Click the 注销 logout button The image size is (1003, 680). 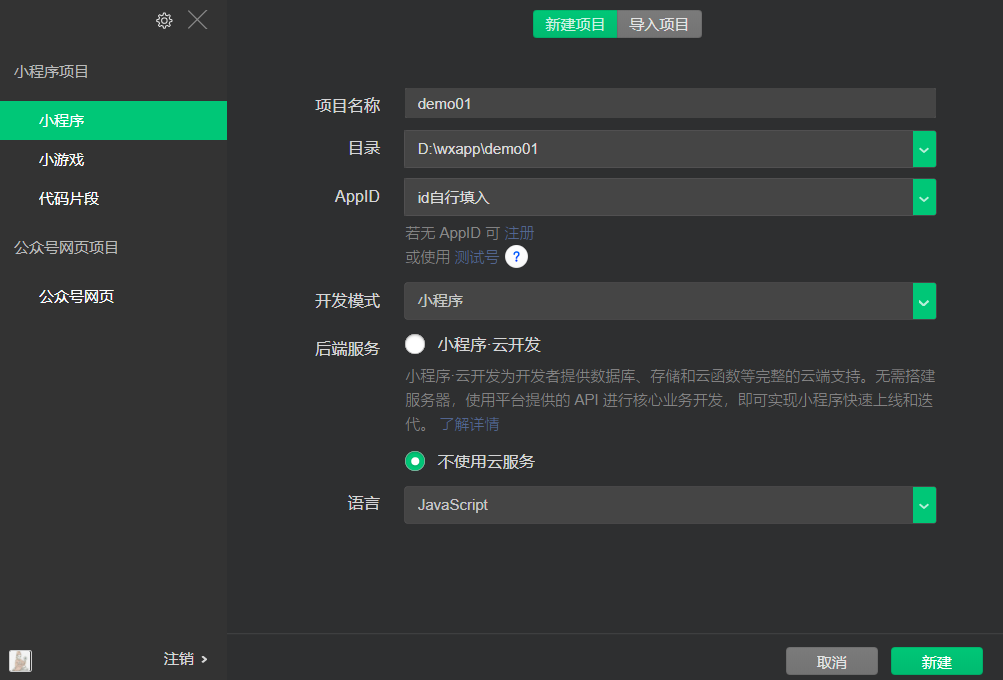click(178, 659)
